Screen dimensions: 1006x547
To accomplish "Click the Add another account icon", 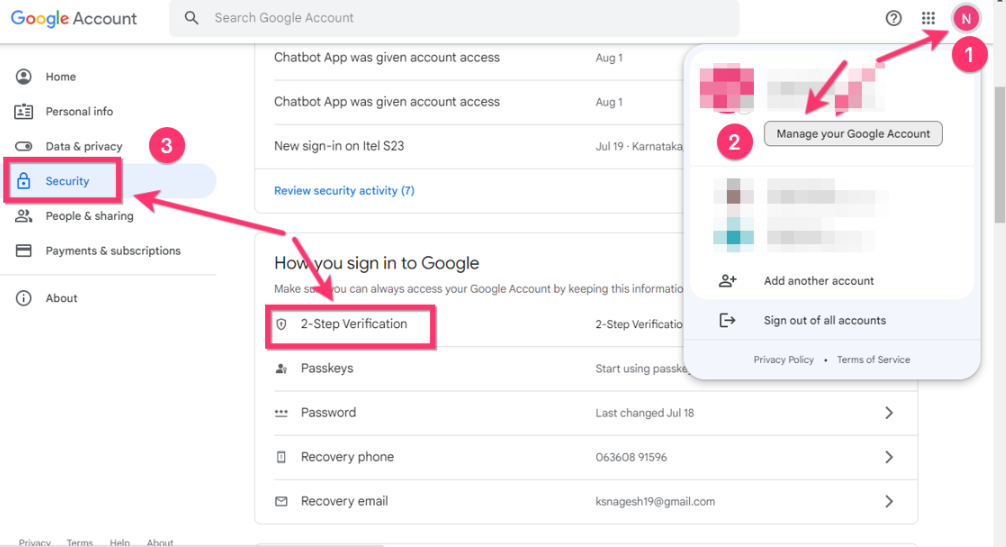I will tap(727, 281).
